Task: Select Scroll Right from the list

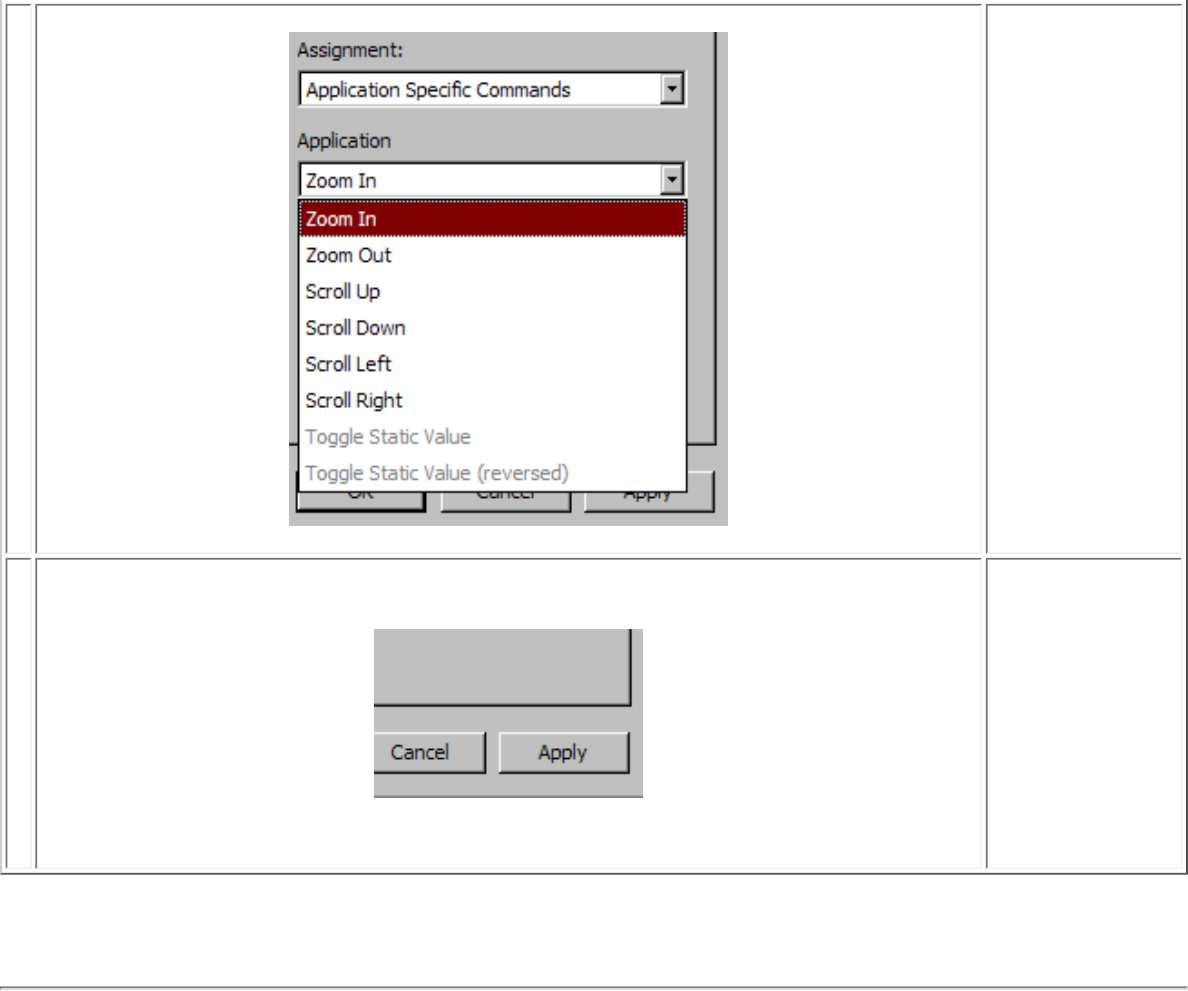Action: coord(492,401)
